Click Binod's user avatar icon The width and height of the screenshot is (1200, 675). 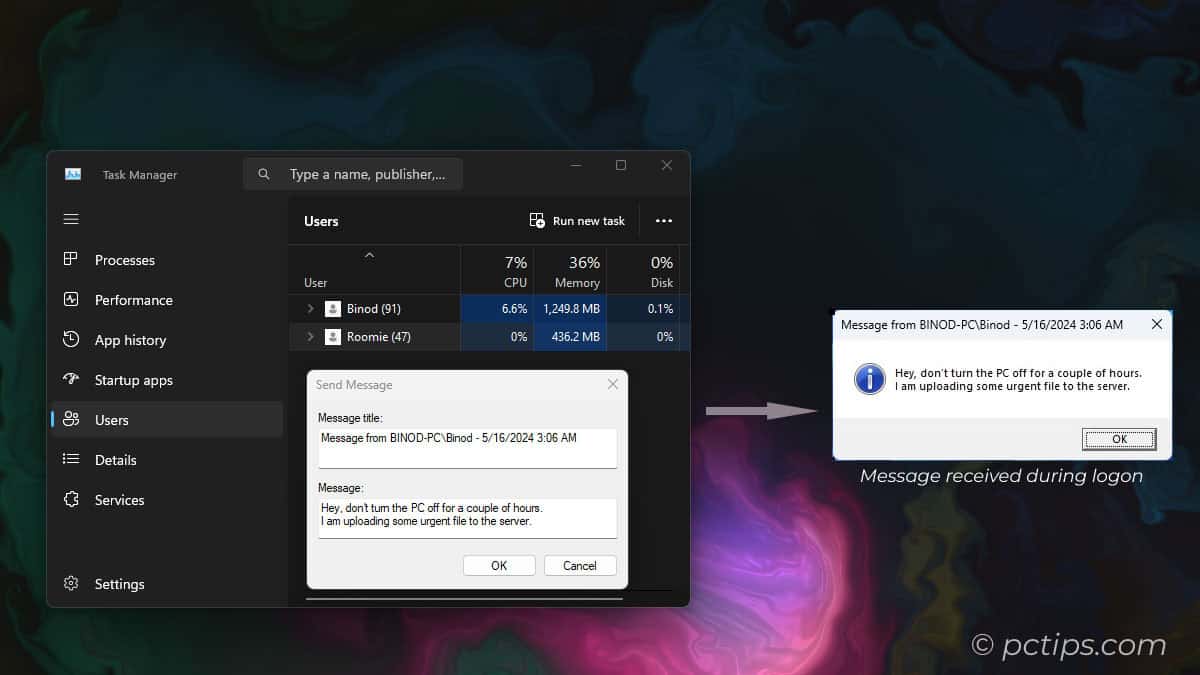(333, 308)
